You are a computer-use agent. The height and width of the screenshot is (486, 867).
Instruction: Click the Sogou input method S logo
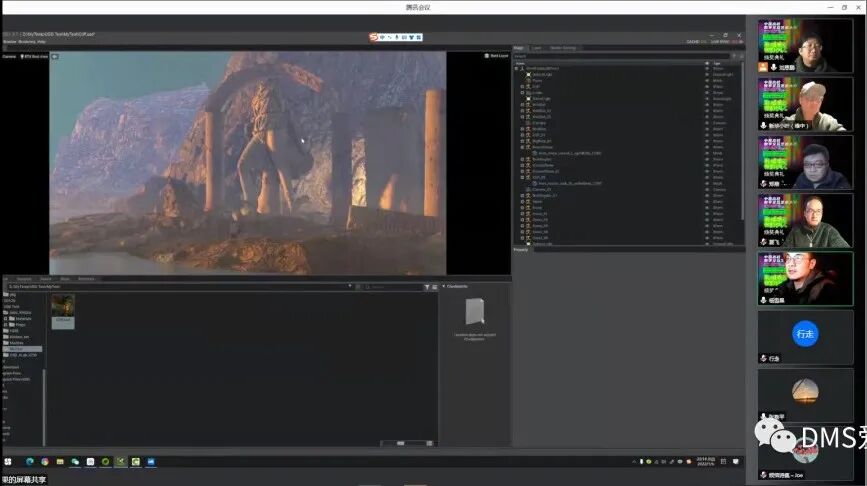(x=374, y=37)
